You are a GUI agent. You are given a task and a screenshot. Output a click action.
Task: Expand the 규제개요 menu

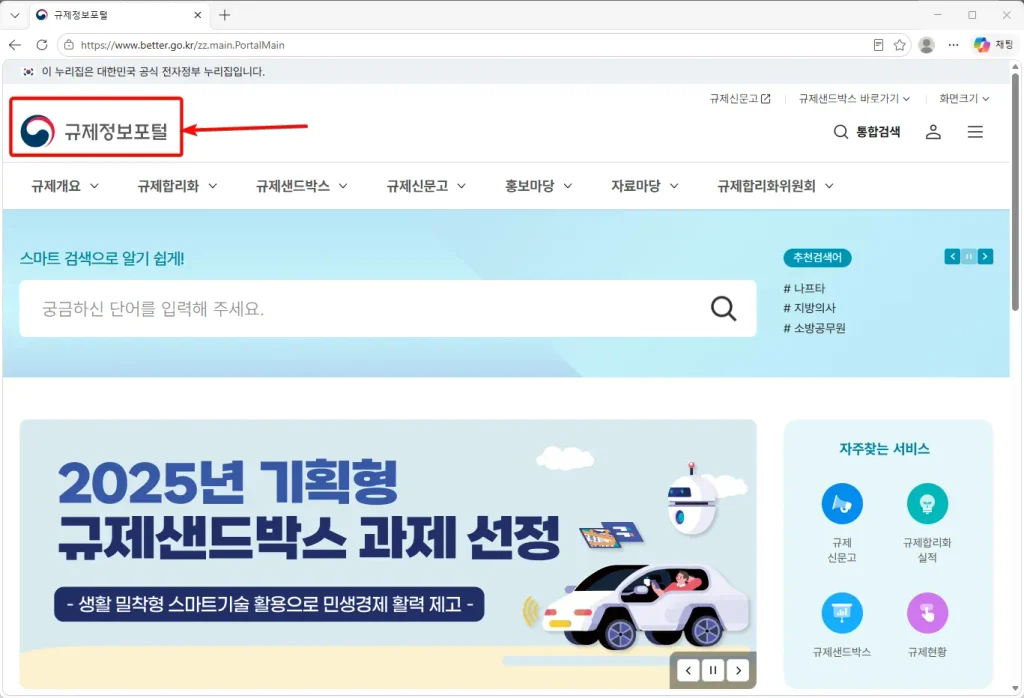[x=65, y=186]
